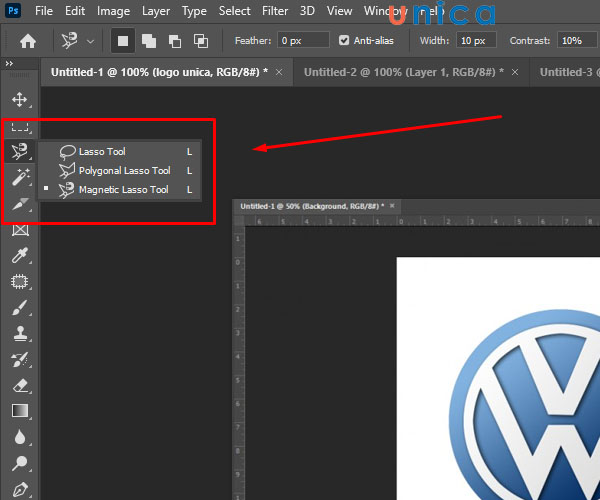Click the Contrast value field

pyautogui.click(x=577, y=40)
